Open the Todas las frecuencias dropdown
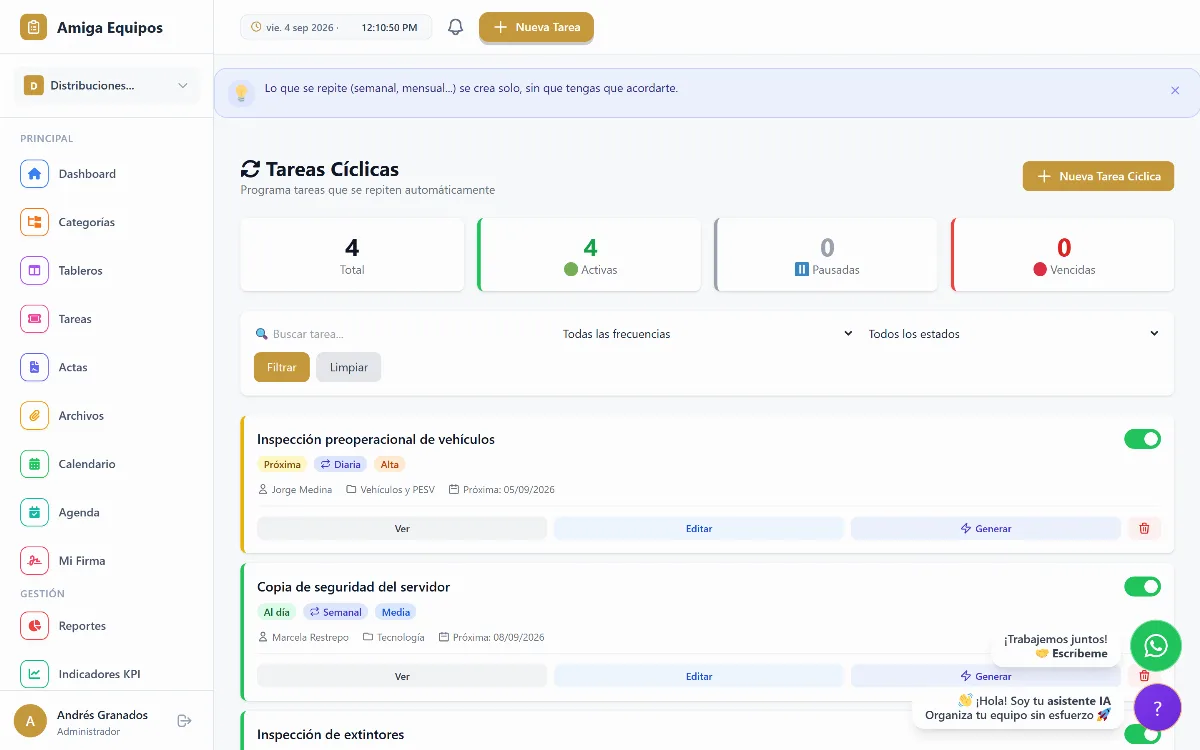This screenshot has width=1200, height=750. pos(707,334)
